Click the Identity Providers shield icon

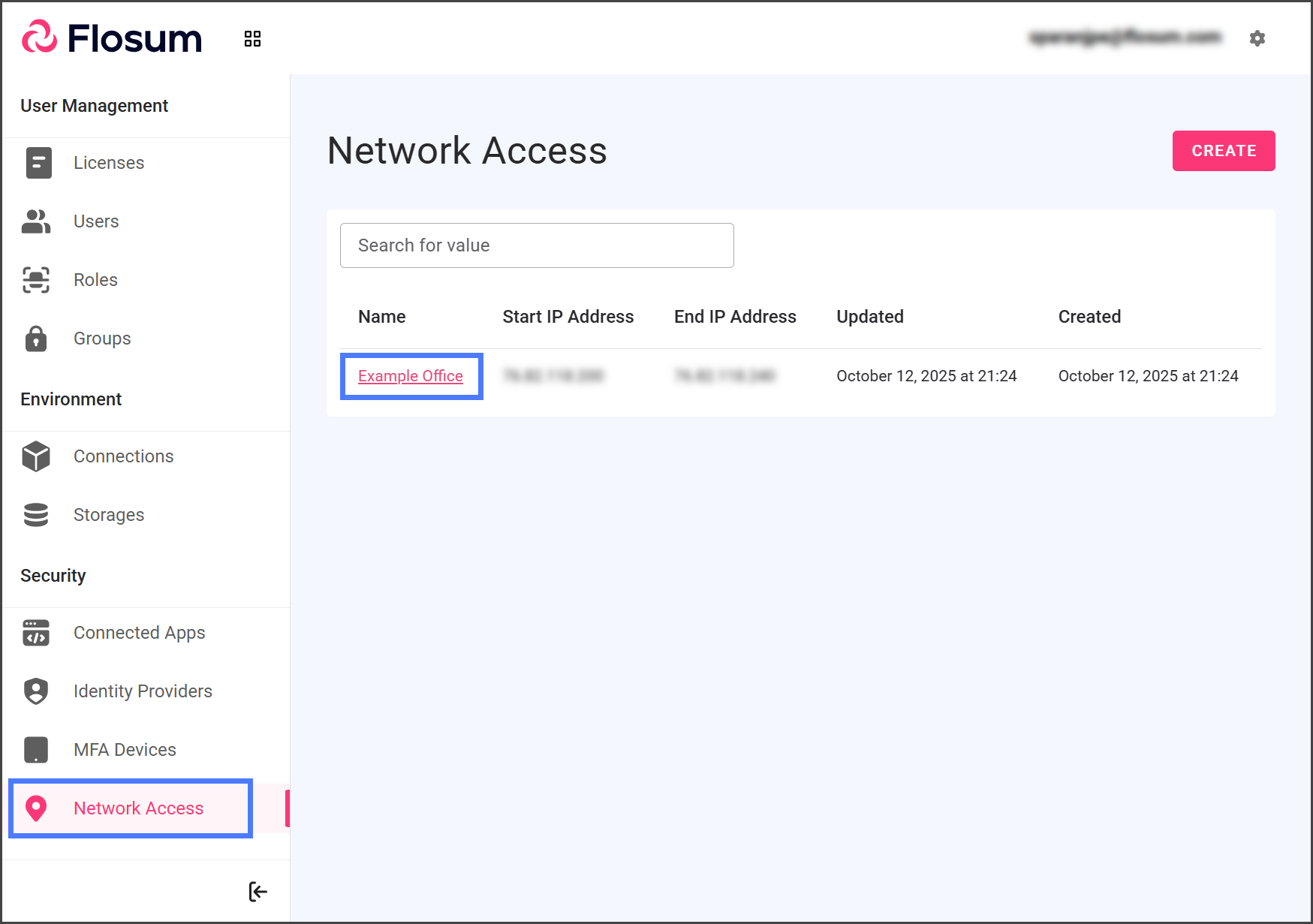[36, 691]
